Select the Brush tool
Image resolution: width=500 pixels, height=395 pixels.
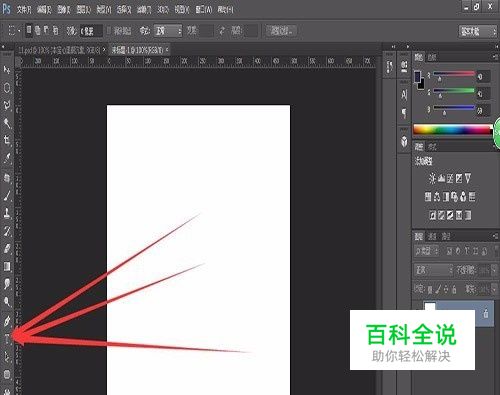click(7, 195)
